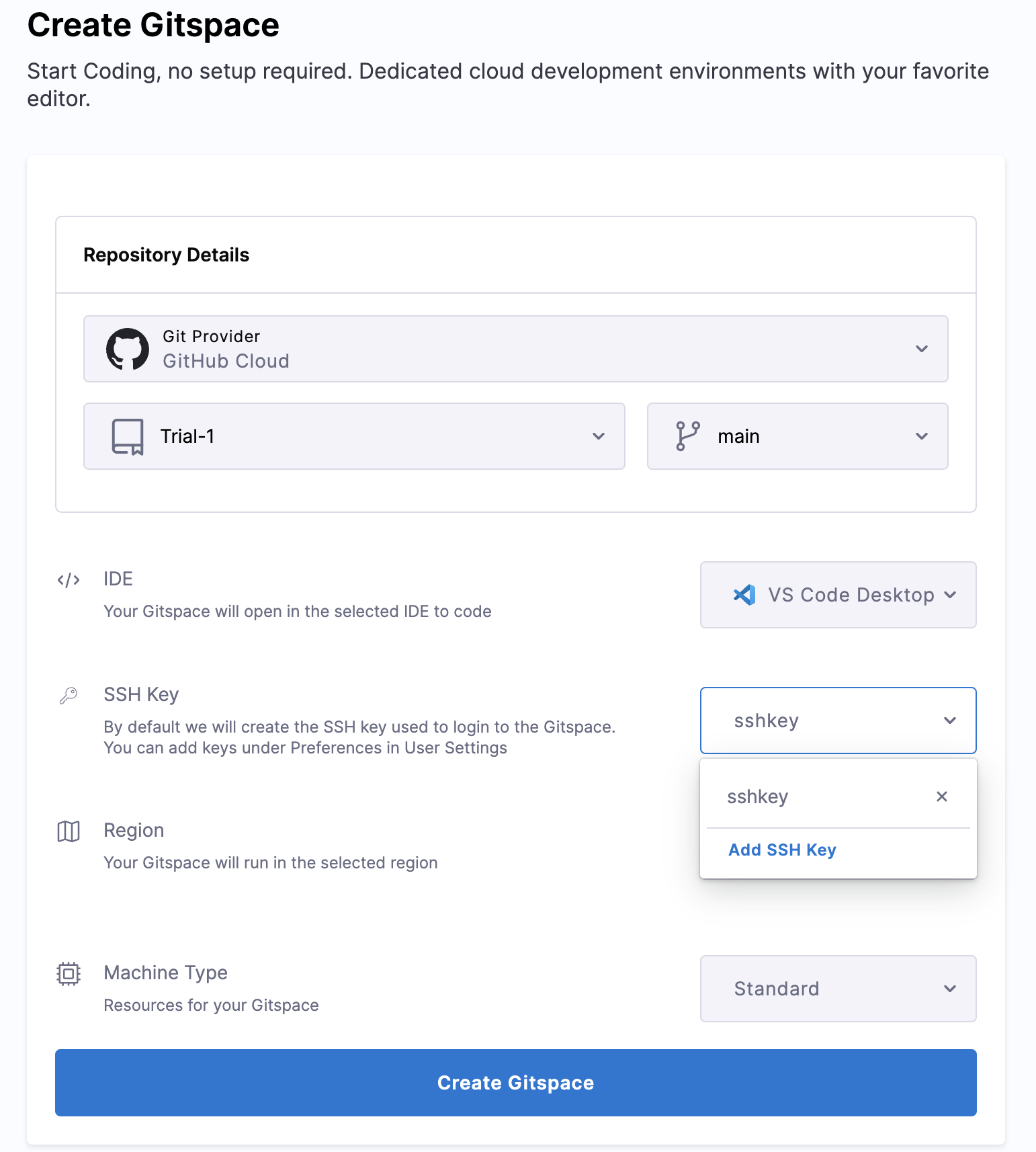Remove sshkey using the X icon
The image size is (1036, 1152).
pyautogui.click(x=942, y=796)
